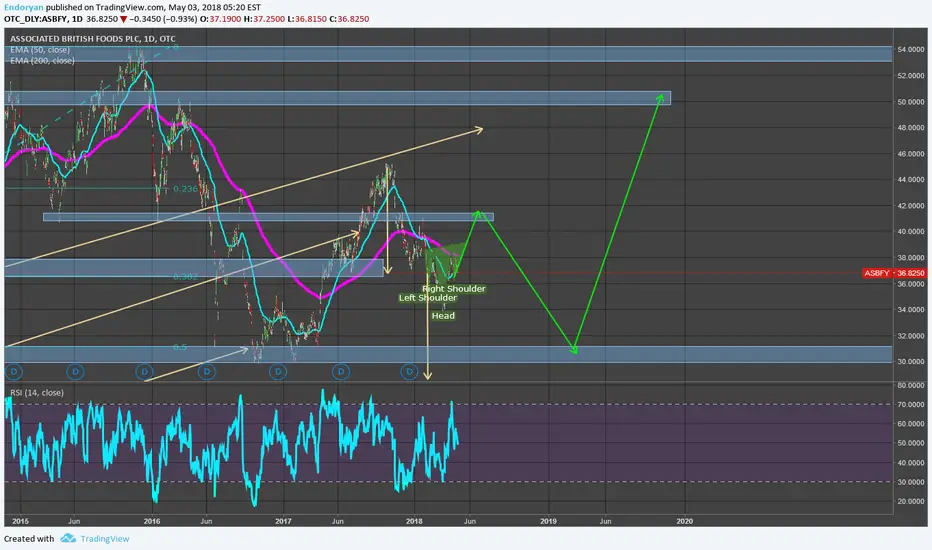Click the TradingView cloud logo icon
The height and width of the screenshot is (550, 932).
point(68,538)
